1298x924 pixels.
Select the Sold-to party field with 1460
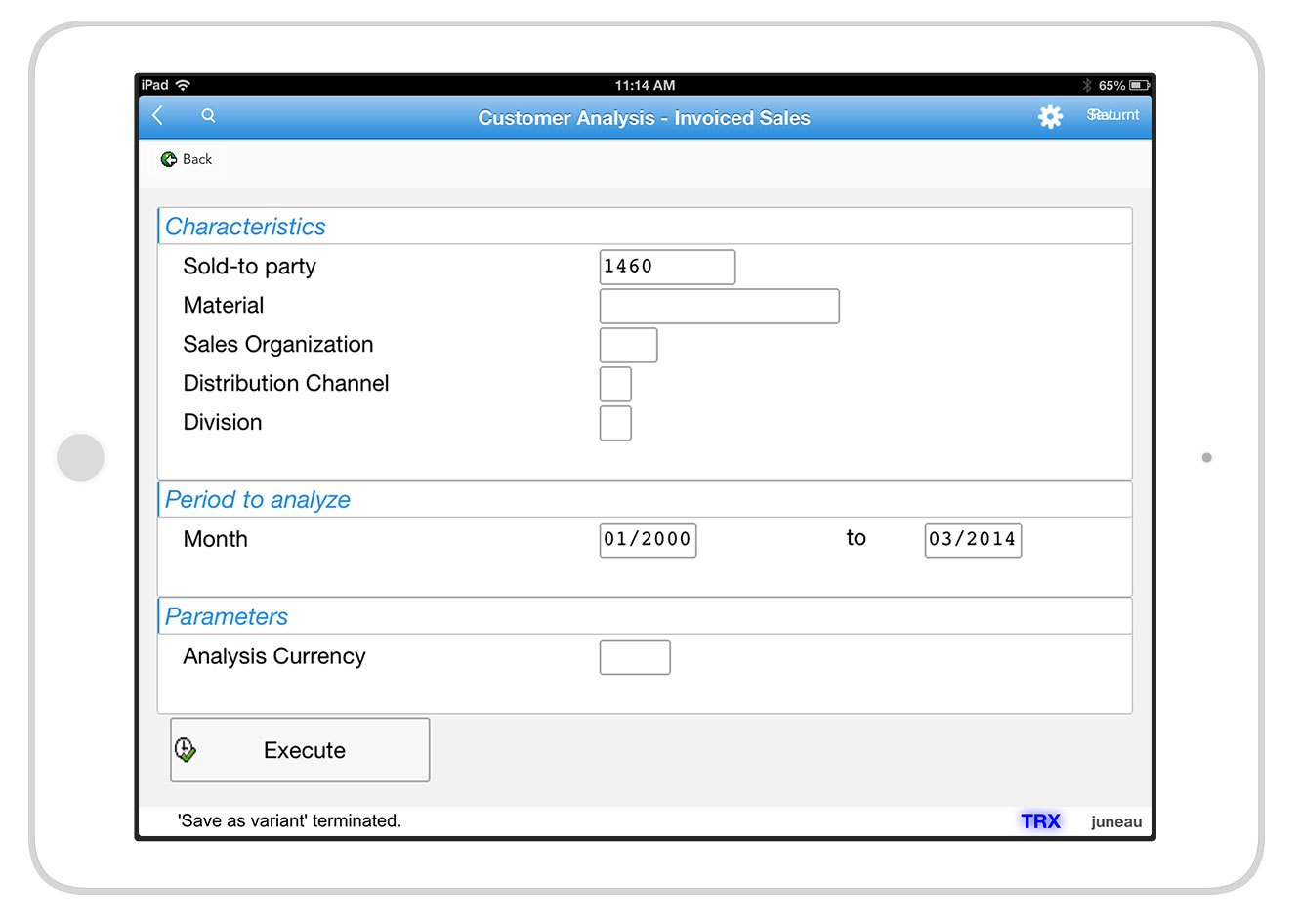pos(667,267)
